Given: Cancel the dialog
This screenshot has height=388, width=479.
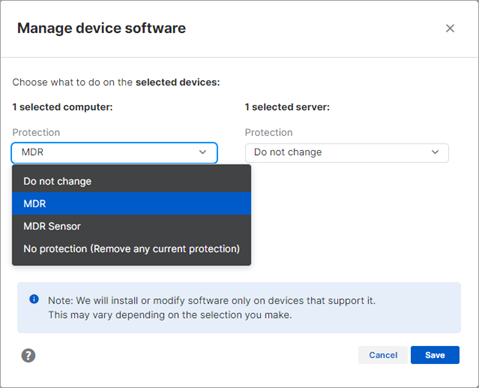Looking at the screenshot, I should pyautogui.click(x=383, y=355).
